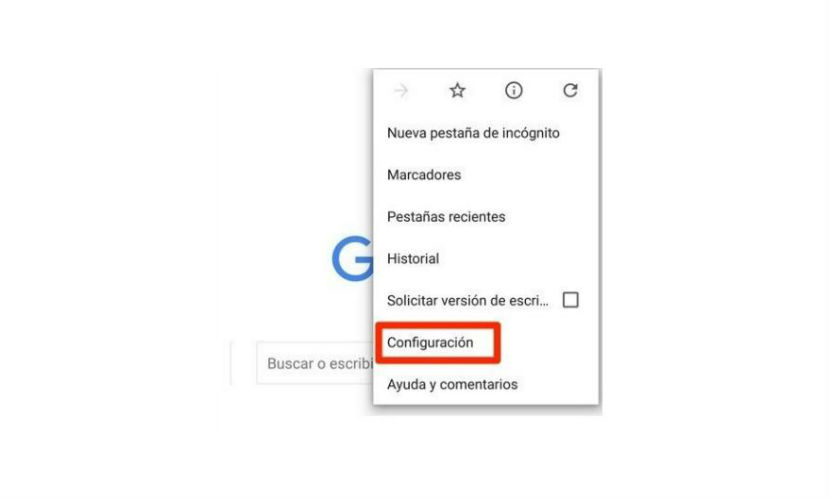Go forward using the greyed arrow
The width and height of the screenshot is (830, 500).
[x=401, y=91]
